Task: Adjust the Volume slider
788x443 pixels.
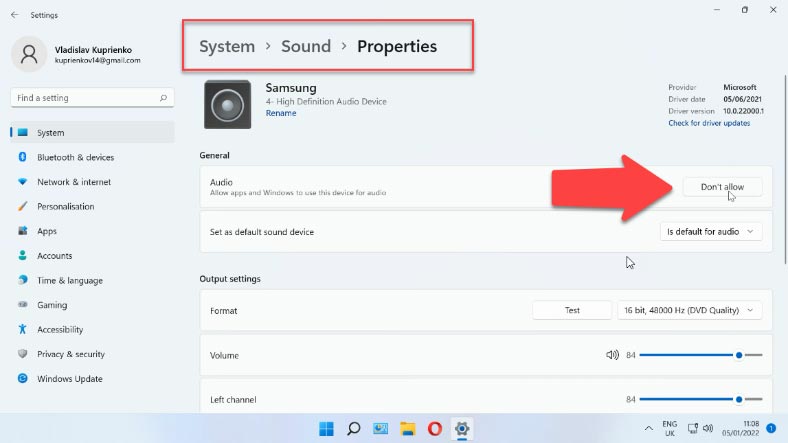Action: tap(701, 355)
